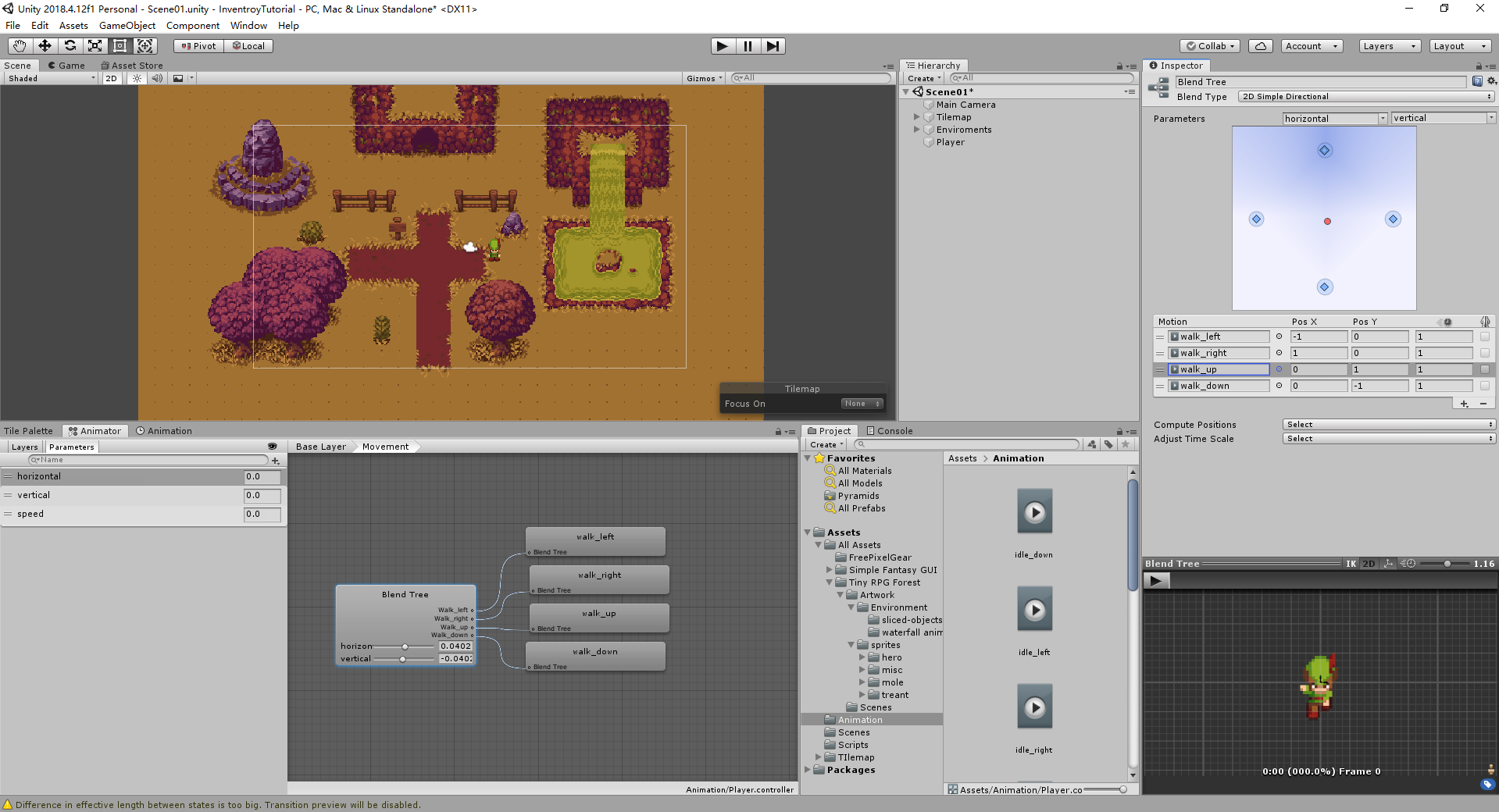
Task: Select the Rotate tool
Action: pos(70,45)
